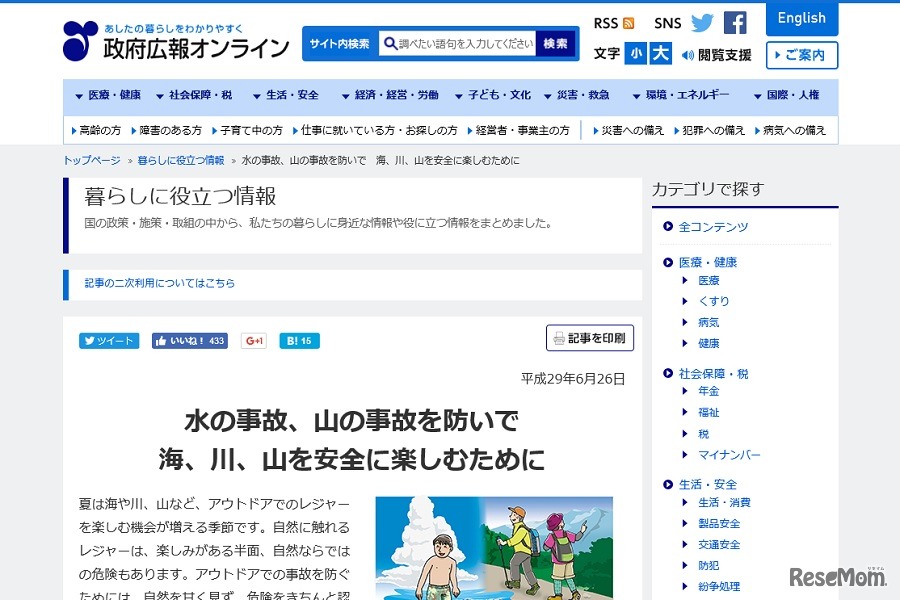The image size is (900, 600).
Task: Open the sidebar マイナンバー category link
Action: click(729, 455)
